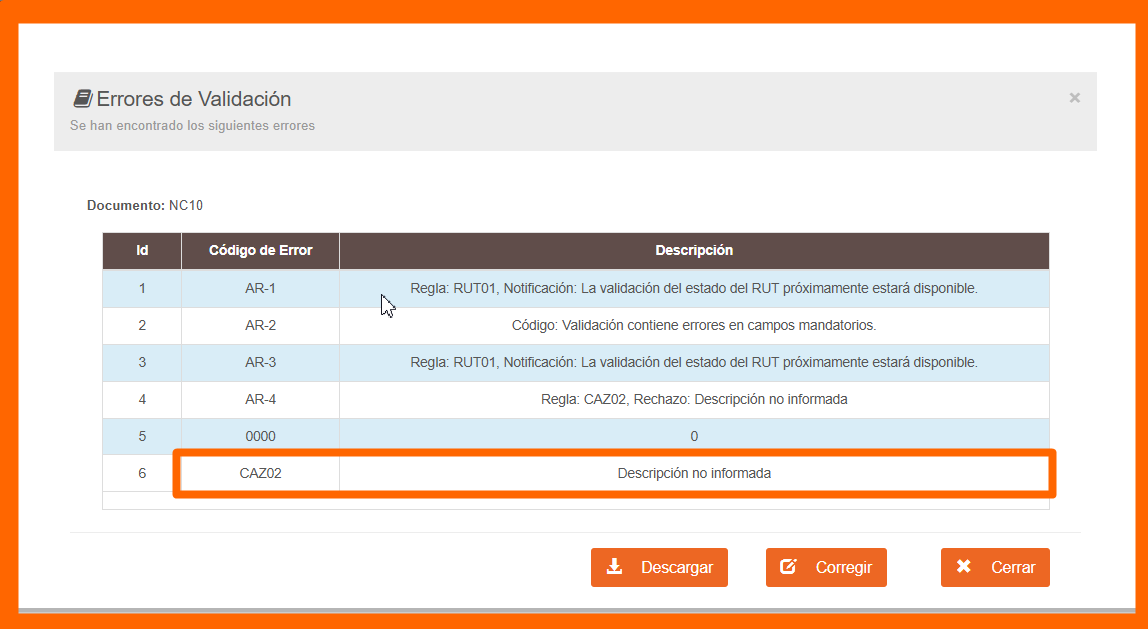1148x629 pixels.
Task: Select the AR-2 mandatory fields error description
Action: point(694,325)
